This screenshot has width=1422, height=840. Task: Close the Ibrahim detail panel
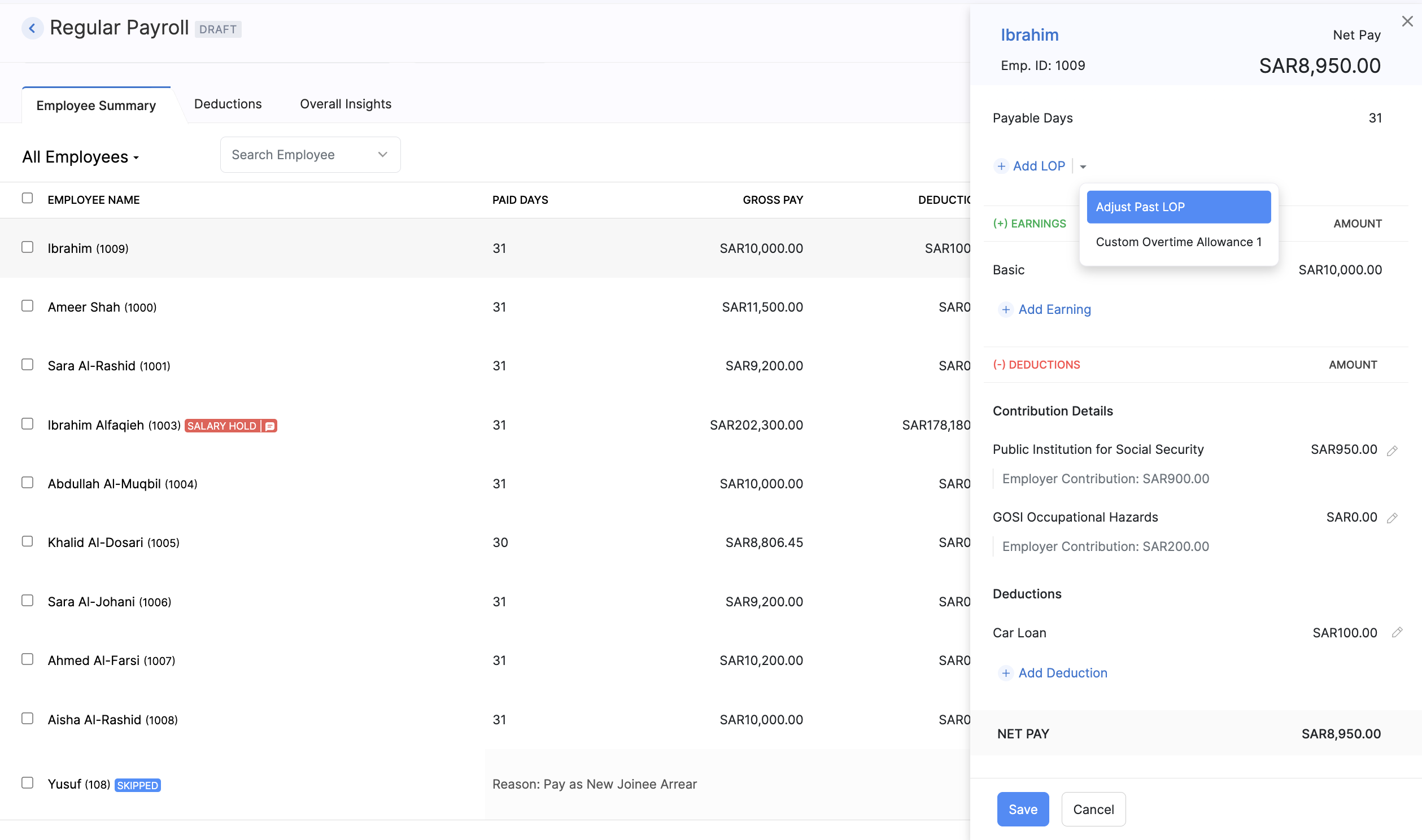[x=1407, y=21]
